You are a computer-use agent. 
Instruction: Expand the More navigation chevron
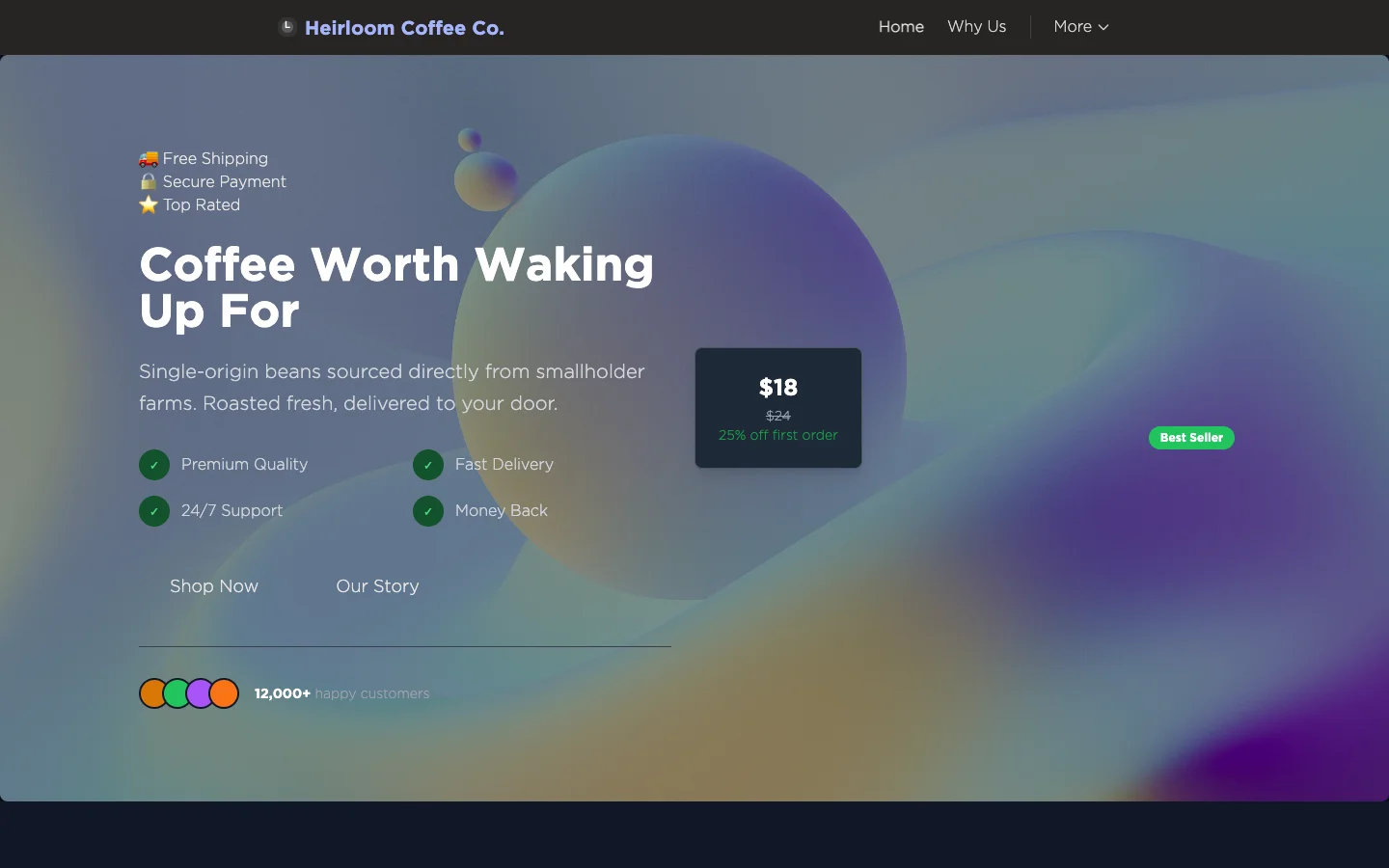[1104, 27]
